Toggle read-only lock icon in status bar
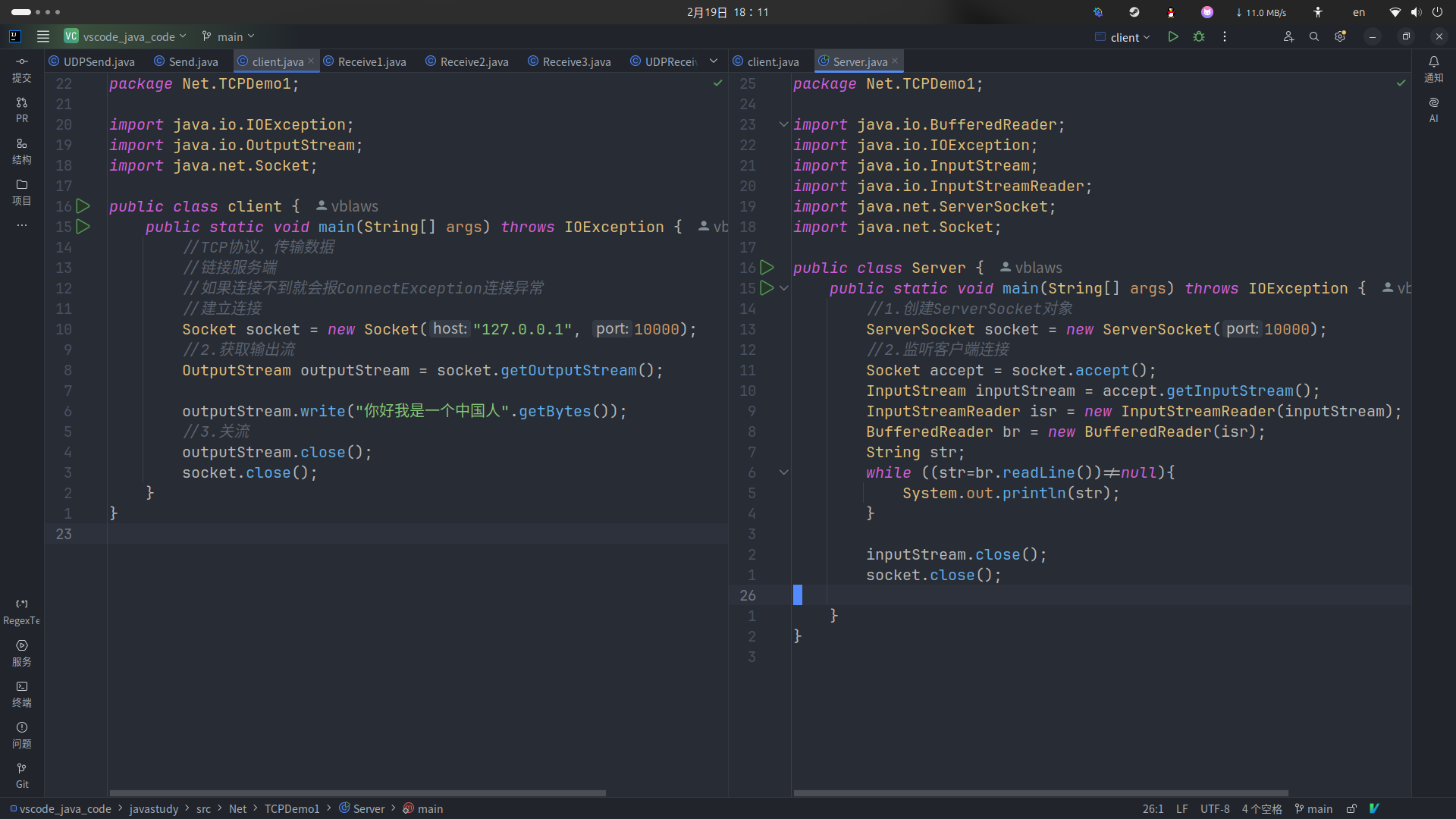The image size is (1456, 819). [x=1351, y=809]
